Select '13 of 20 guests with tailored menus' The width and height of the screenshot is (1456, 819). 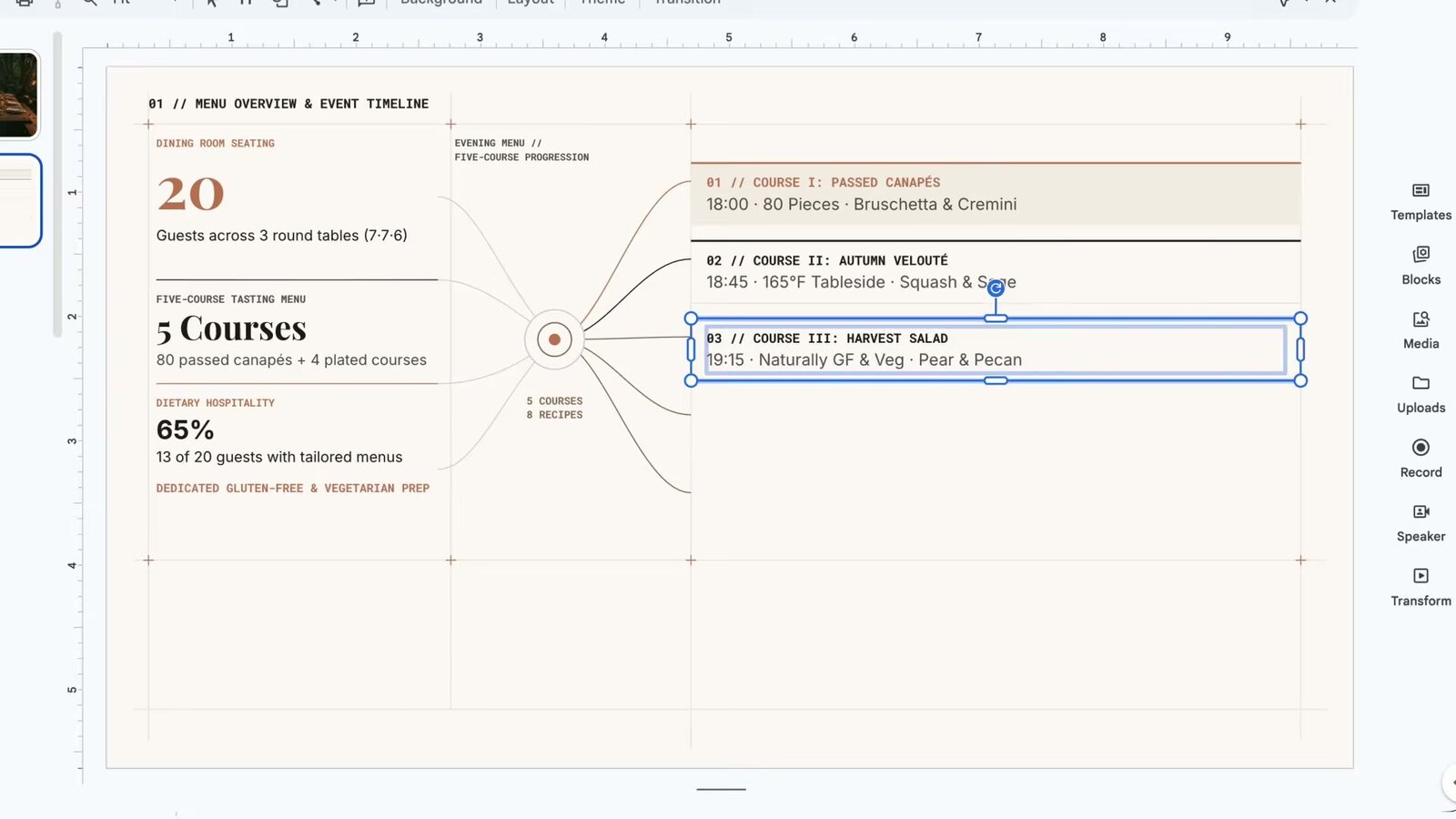tap(278, 457)
